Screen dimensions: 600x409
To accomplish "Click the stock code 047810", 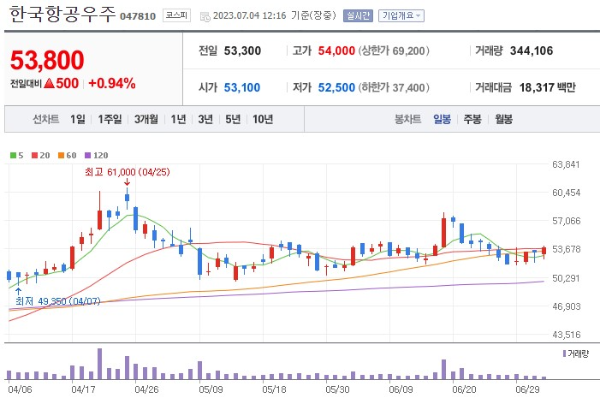I will click(x=138, y=16).
